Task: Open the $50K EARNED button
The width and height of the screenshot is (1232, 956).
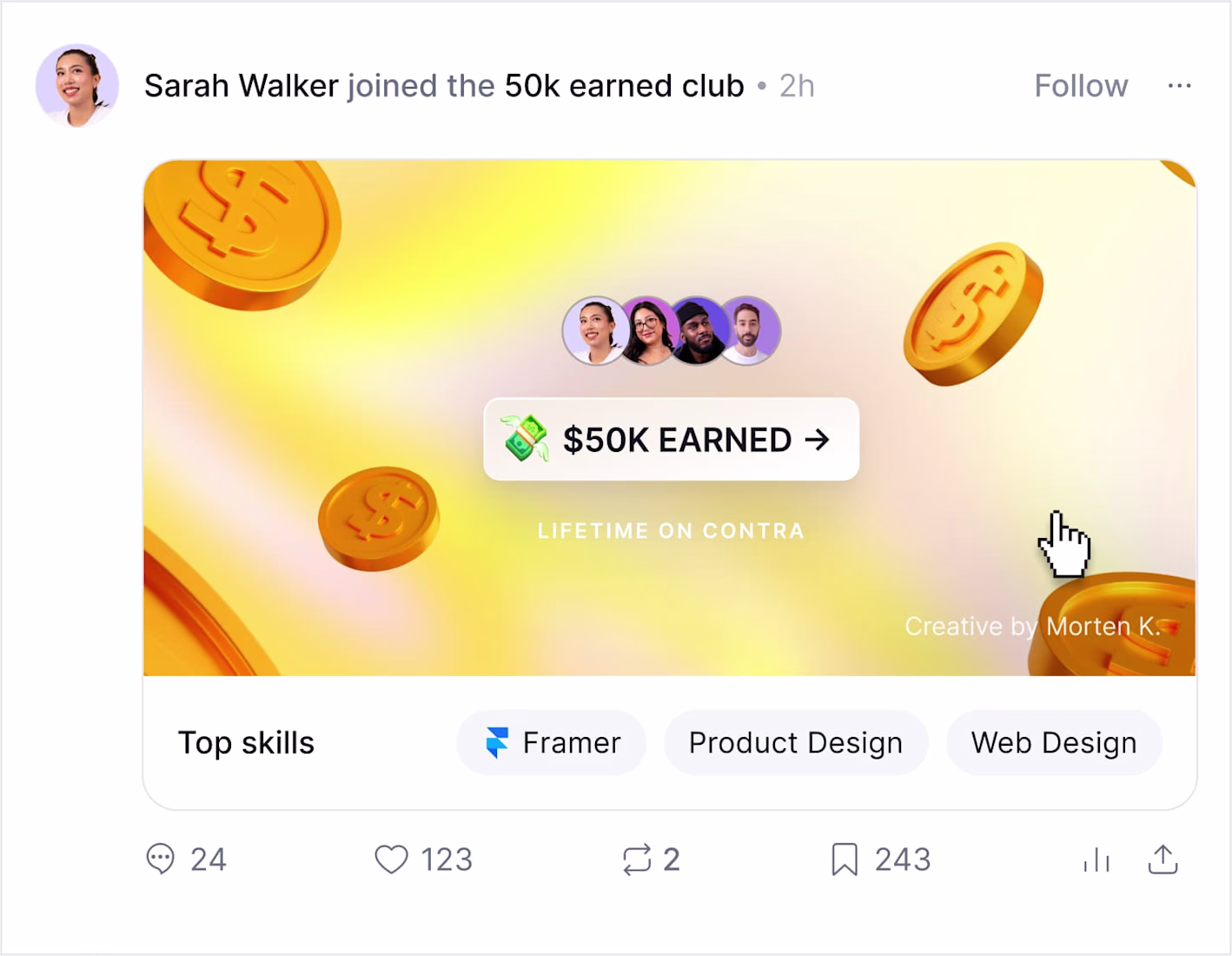Action: pos(671,439)
